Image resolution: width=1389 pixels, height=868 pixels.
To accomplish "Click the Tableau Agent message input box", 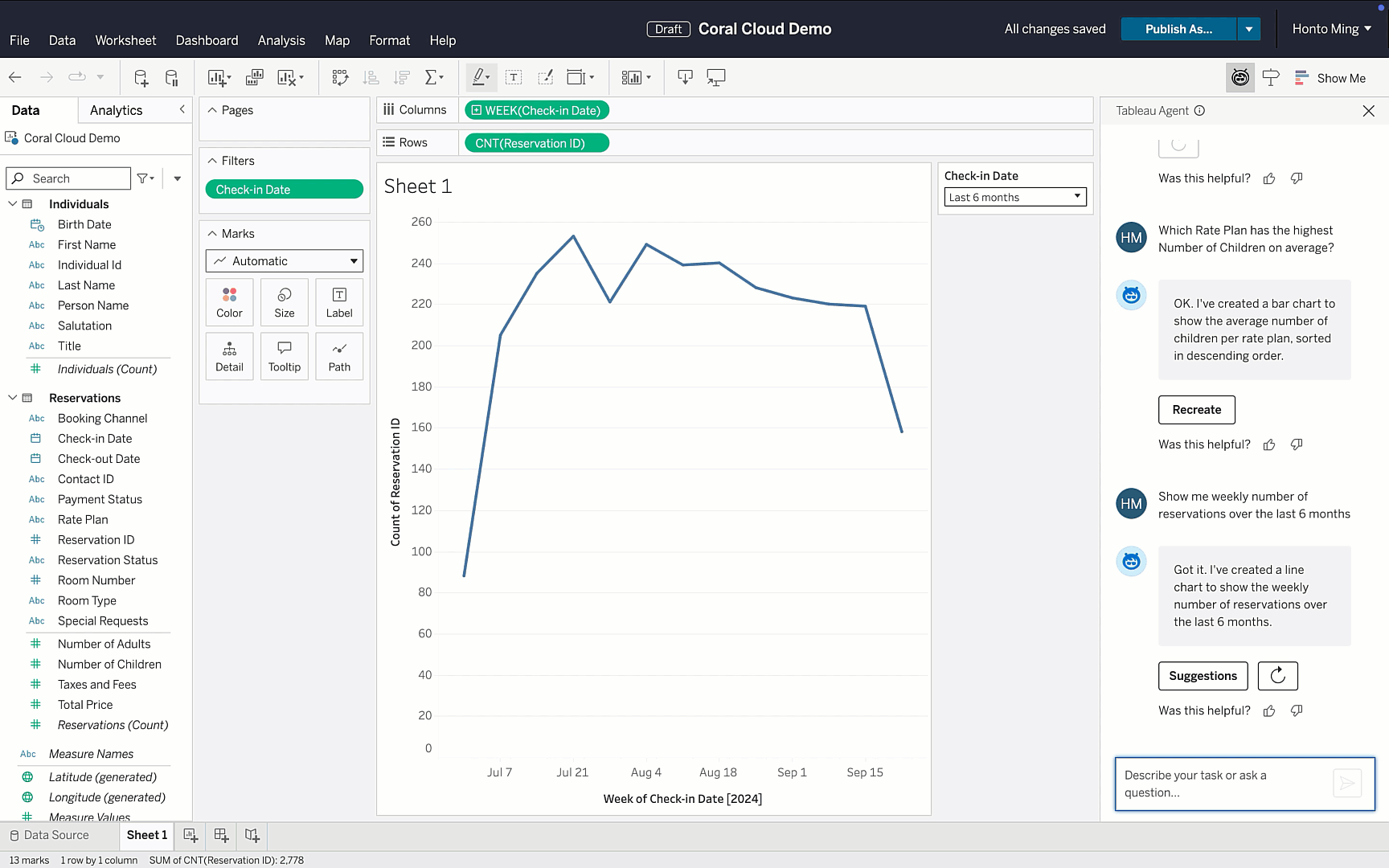I will point(1222,784).
